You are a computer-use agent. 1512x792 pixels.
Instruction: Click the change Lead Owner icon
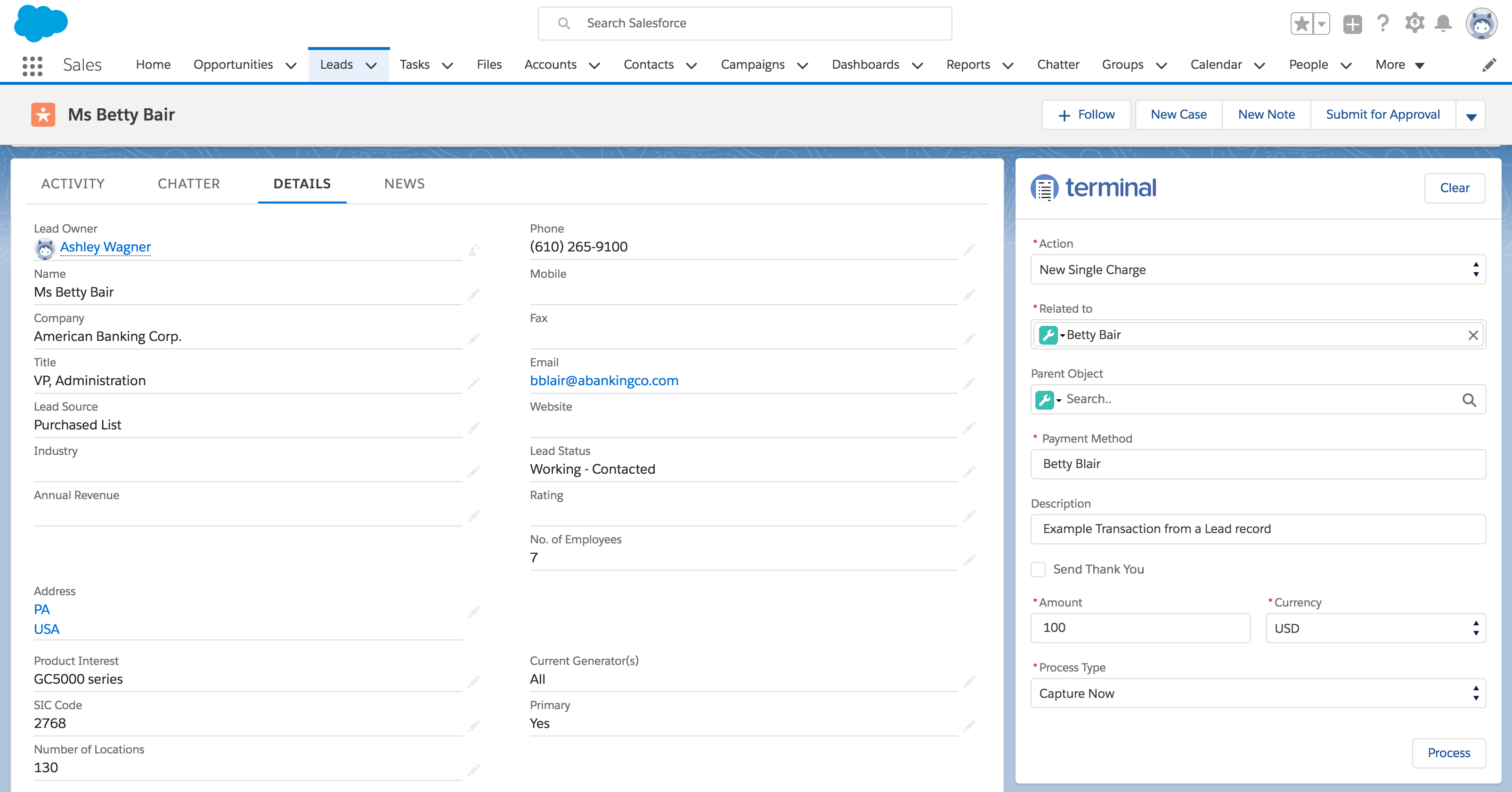pos(474,251)
